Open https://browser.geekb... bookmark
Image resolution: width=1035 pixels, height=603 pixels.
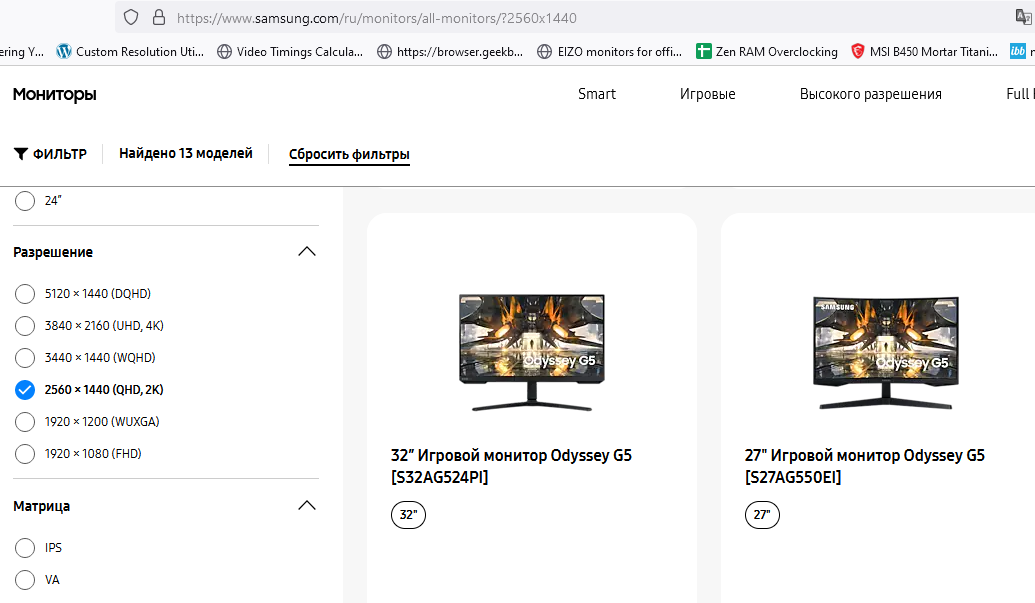tap(450, 51)
